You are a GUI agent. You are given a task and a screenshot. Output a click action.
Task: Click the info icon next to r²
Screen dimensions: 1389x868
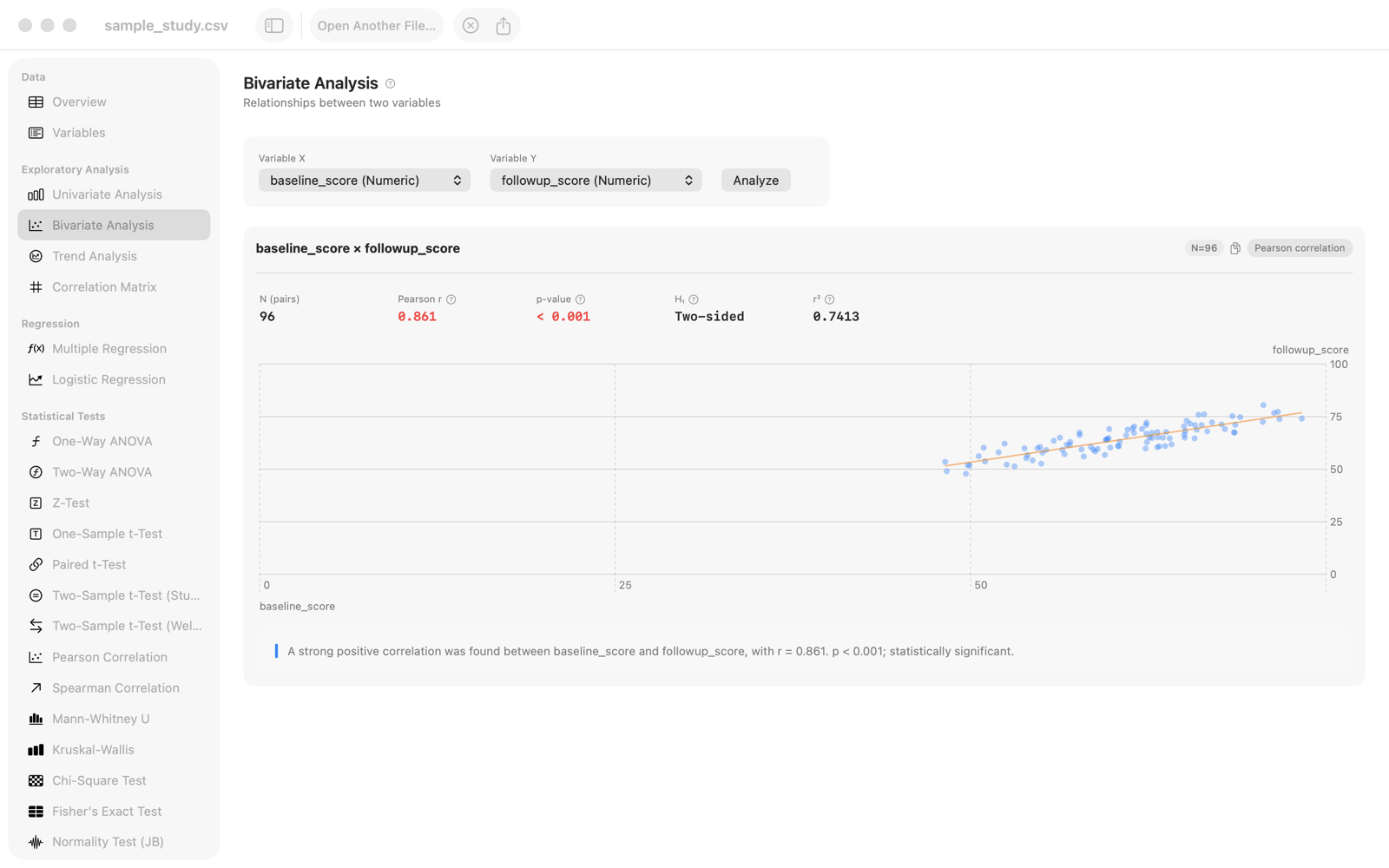pyautogui.click(x=829, y=299)
